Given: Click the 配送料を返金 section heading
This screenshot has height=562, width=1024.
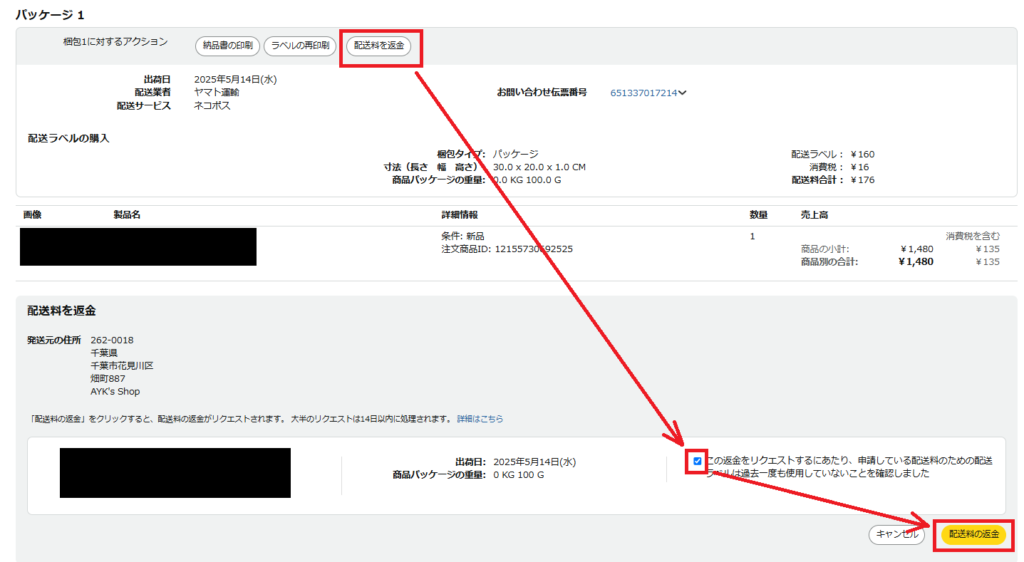Looking at the screenshot, I should click(x=62, y=311).
